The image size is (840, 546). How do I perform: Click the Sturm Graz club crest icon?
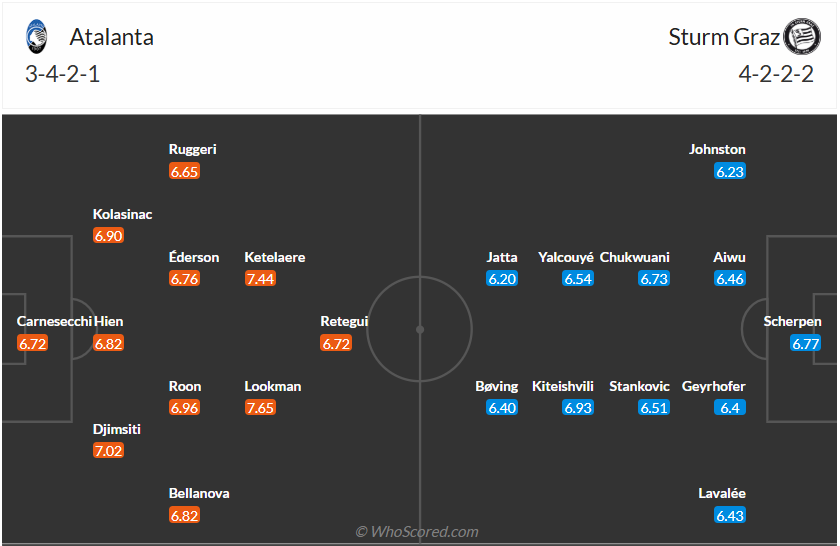801,37
